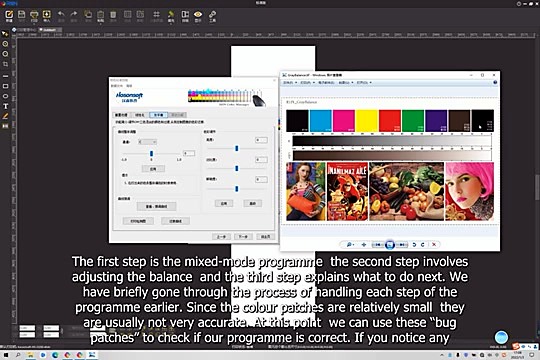This screenshot has height=360, width=540.
Task: Open the fifth (Open) menu in photo viewer
Action: point(364,83)
